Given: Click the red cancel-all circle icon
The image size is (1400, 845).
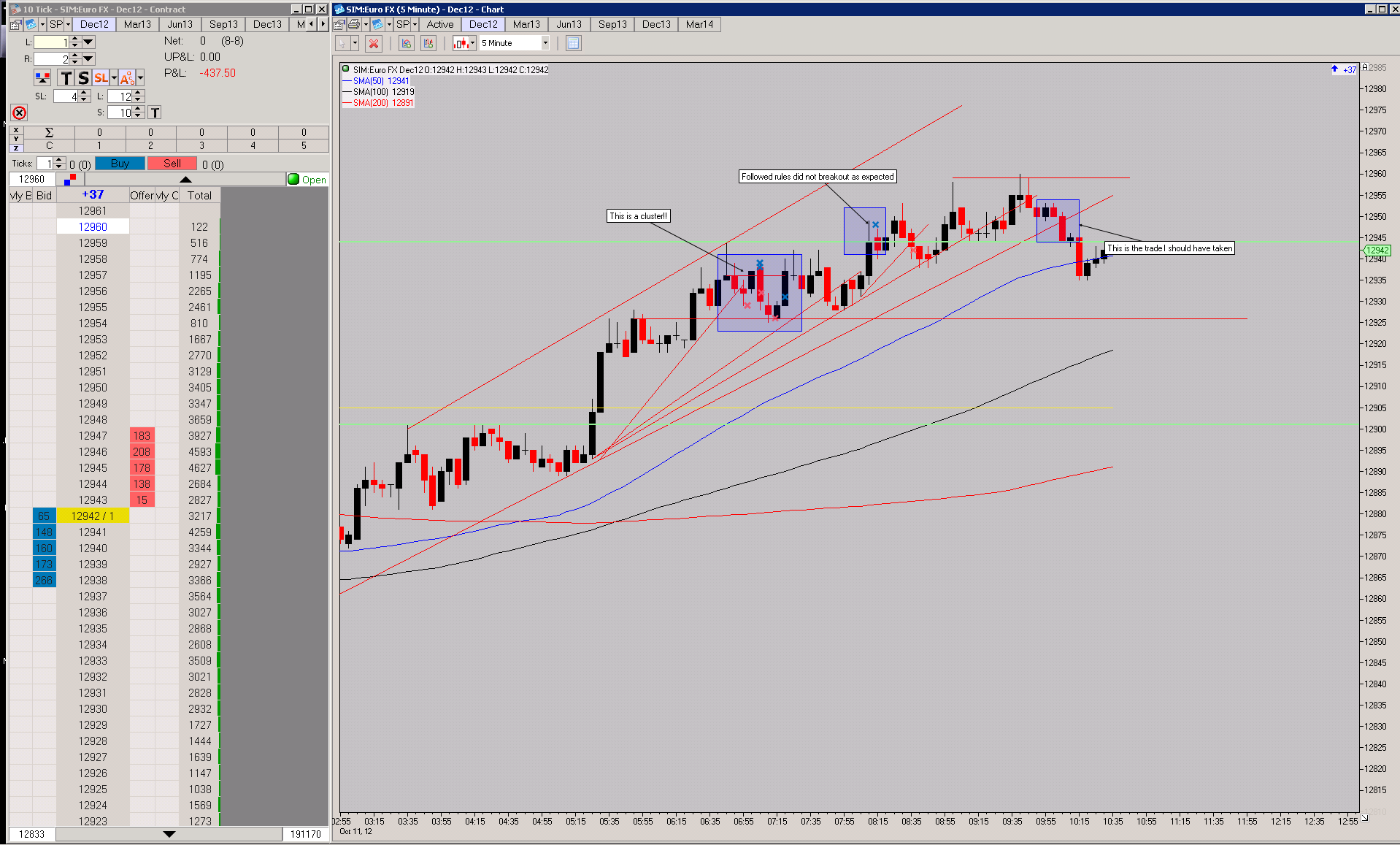Looking at the screenshot, I should tap(20, 112).
